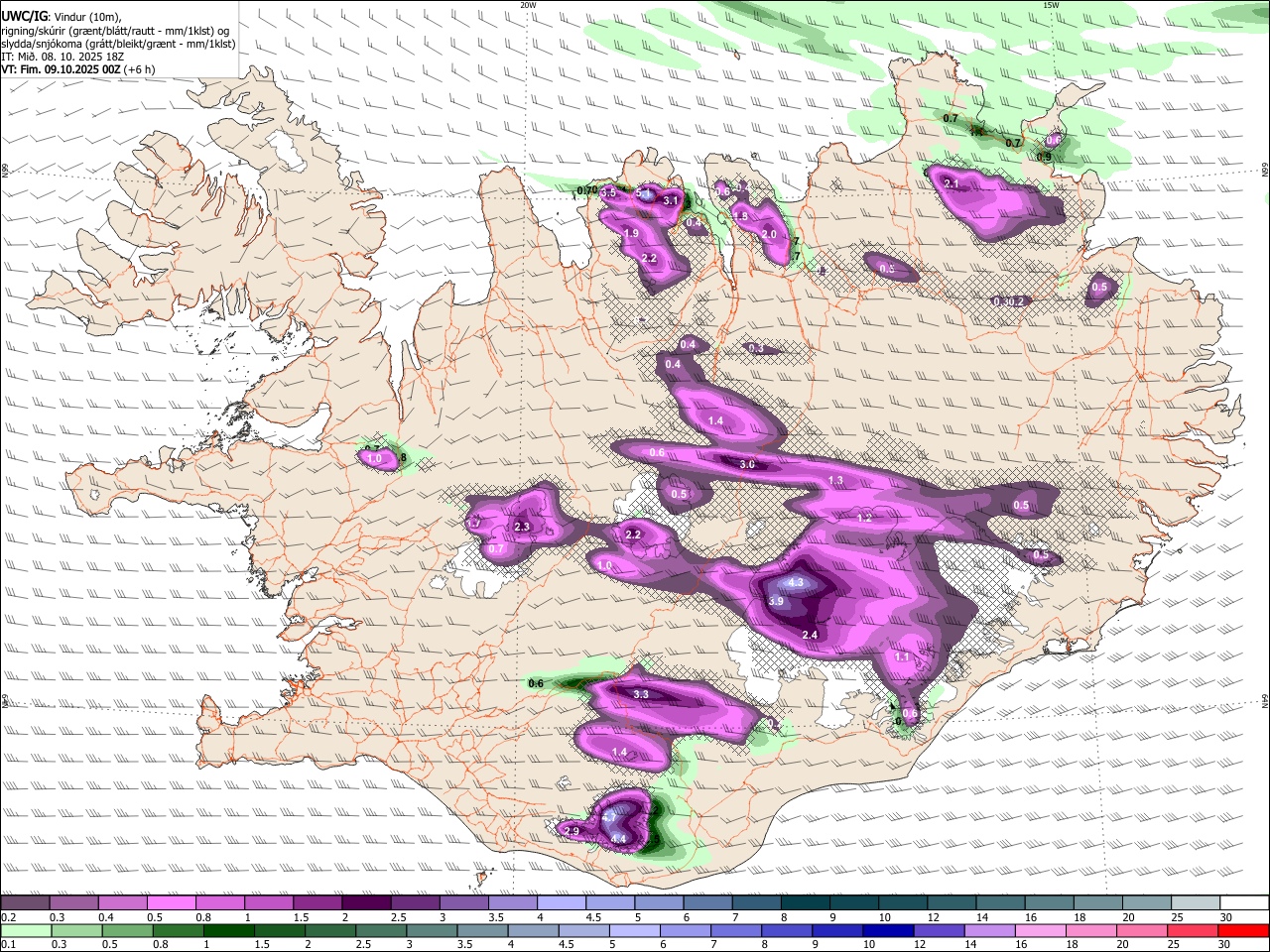Viewport: 1270px width, 952px height.
Task: Click the '20W' longitude label at top
Action: click(x=528, y=5)
